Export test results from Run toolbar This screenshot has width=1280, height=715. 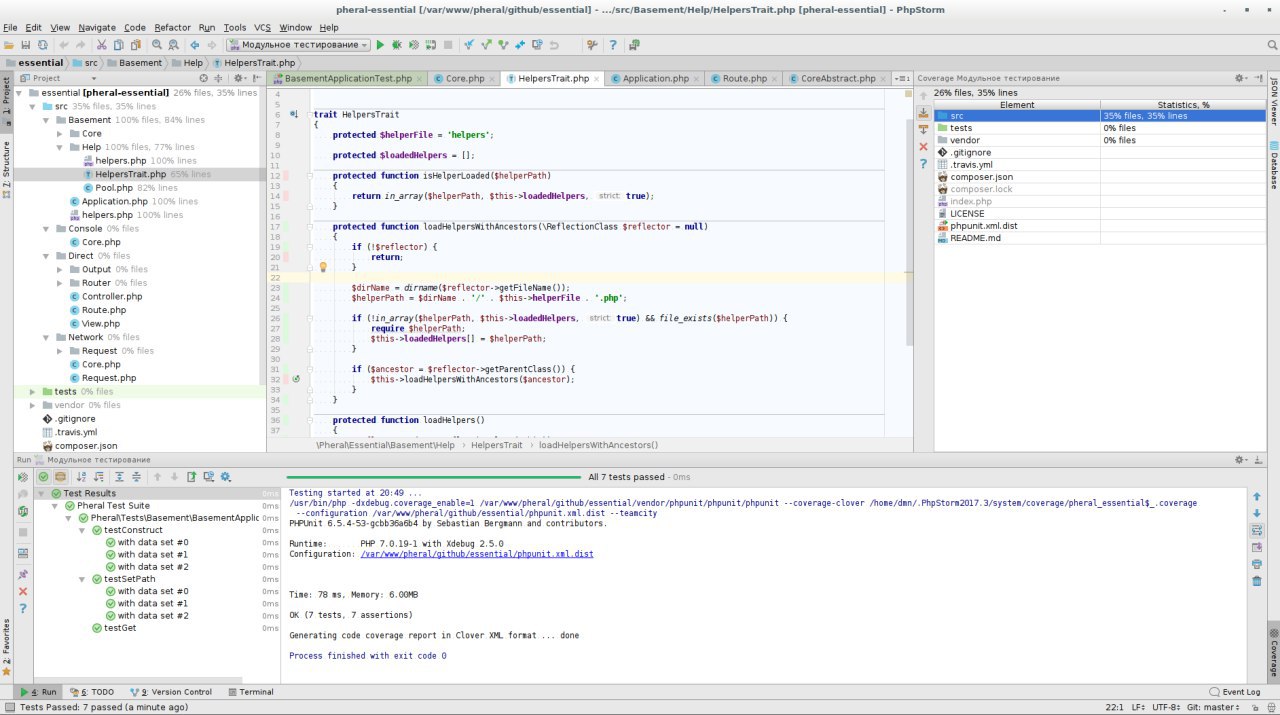(192, 477)
